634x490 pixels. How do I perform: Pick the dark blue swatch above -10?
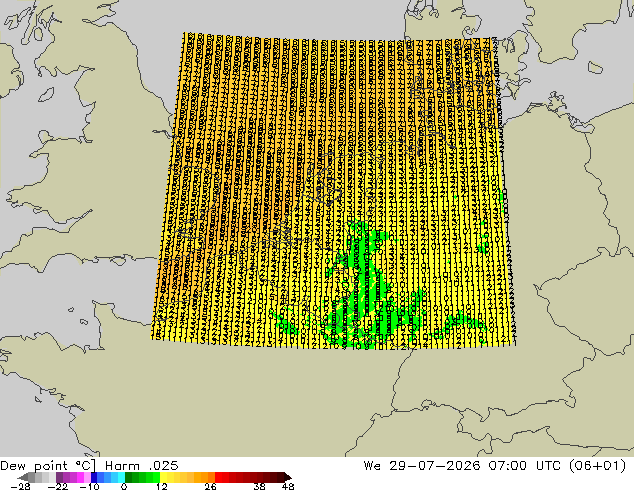tap(94, 477)
